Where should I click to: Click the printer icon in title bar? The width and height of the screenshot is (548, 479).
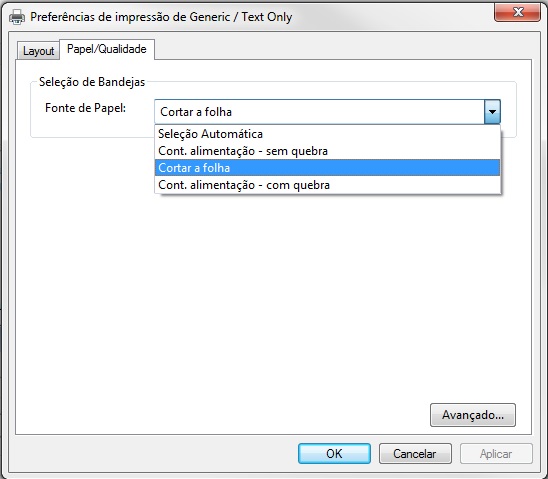[17, 16]
